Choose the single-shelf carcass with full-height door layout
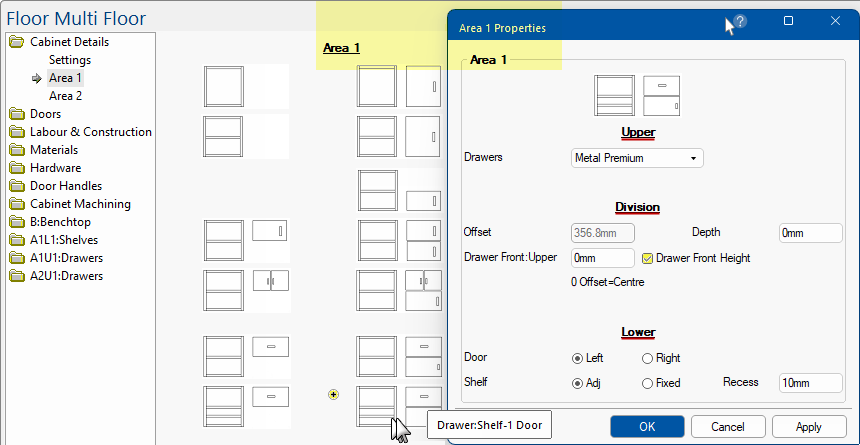860x445 pixels. pos(399,136)
